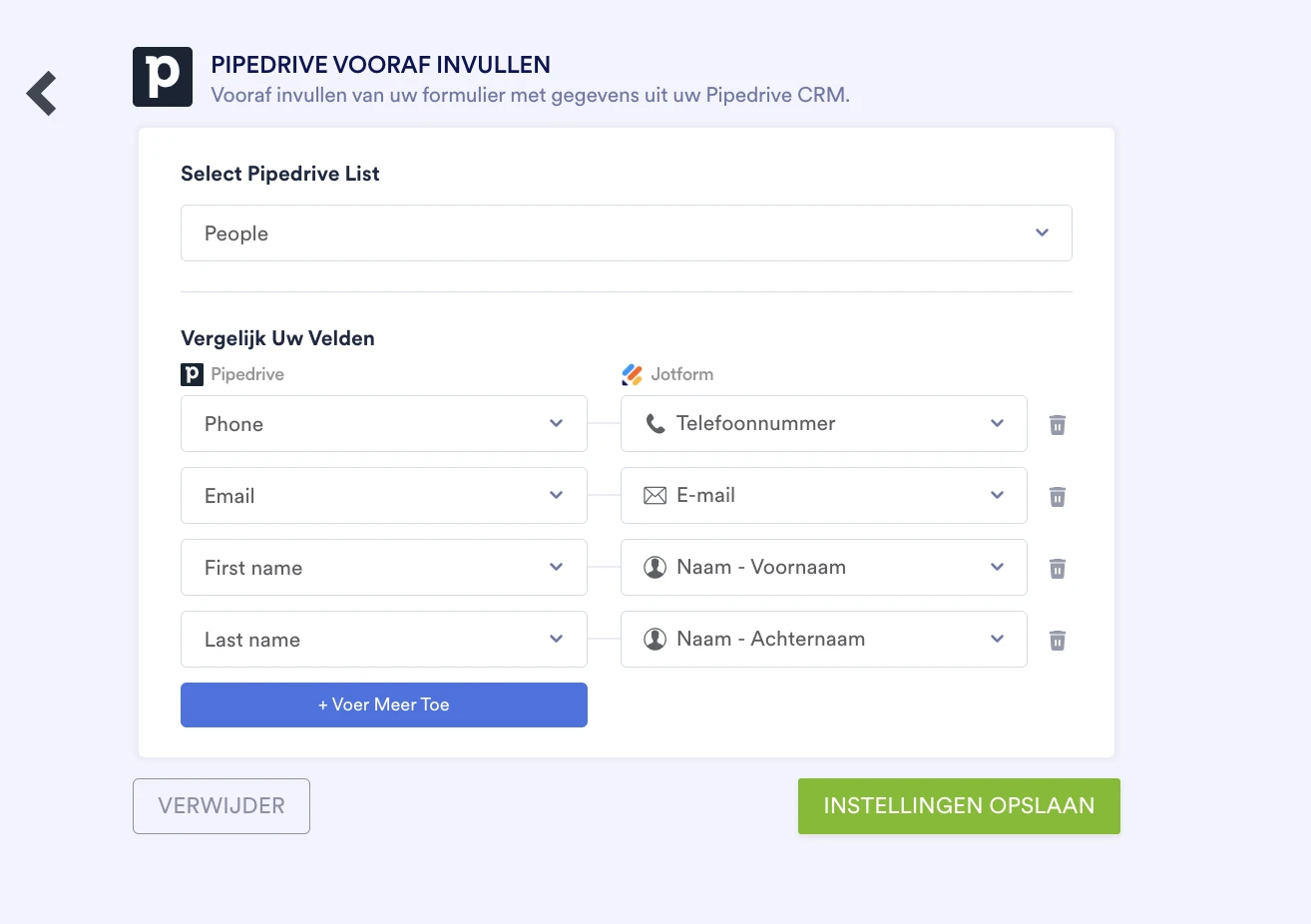Delete the Email field mapping row
1311x924 pixels.
1057,496
